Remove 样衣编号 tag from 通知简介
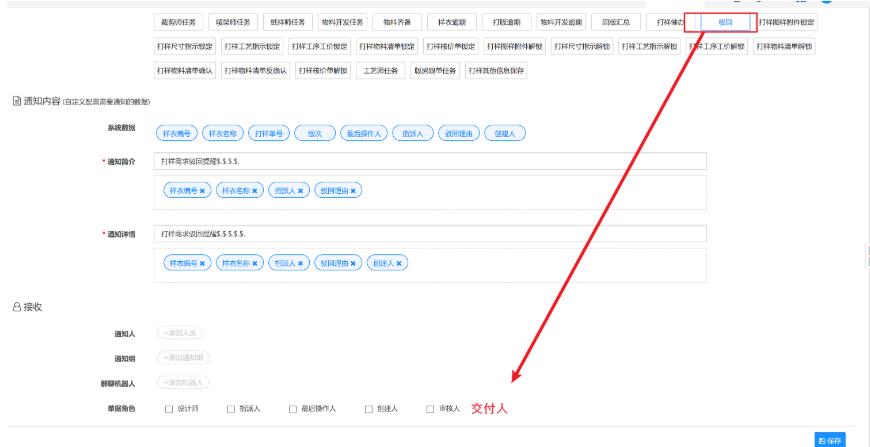 [x=202, y=190]
